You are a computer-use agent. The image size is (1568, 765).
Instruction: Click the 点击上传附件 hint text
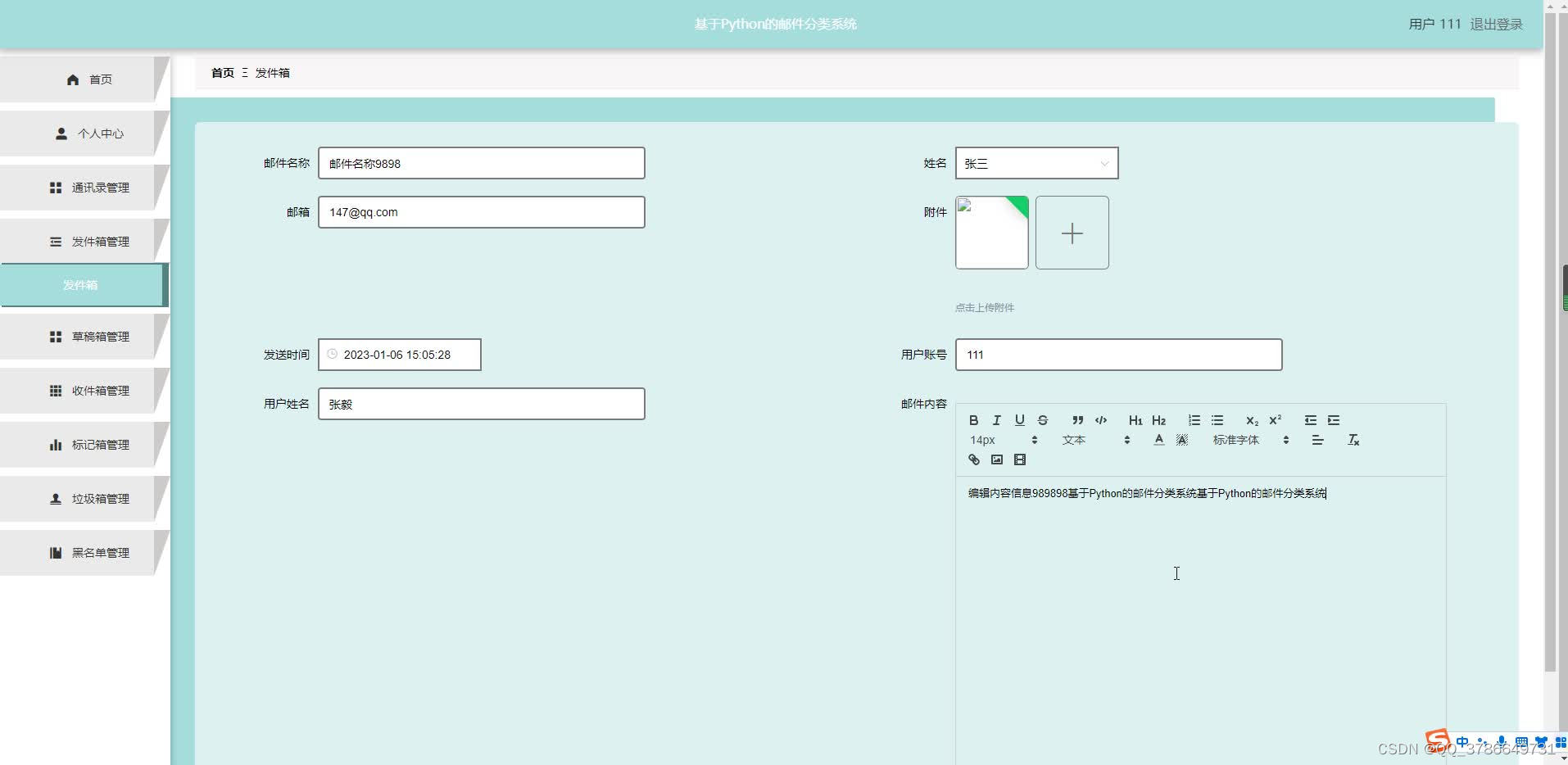pyautogui.click(x=985, y=308)
